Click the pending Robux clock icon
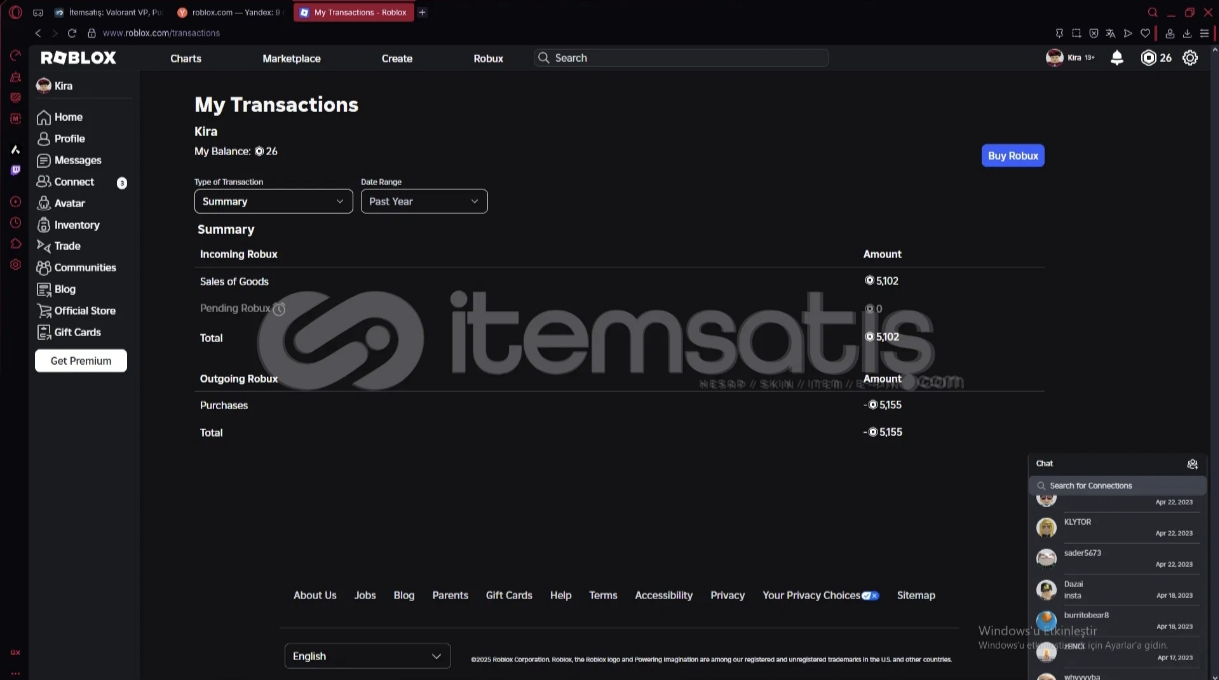The width and height of the screenshot is (1219, 680). click(279, 309)
